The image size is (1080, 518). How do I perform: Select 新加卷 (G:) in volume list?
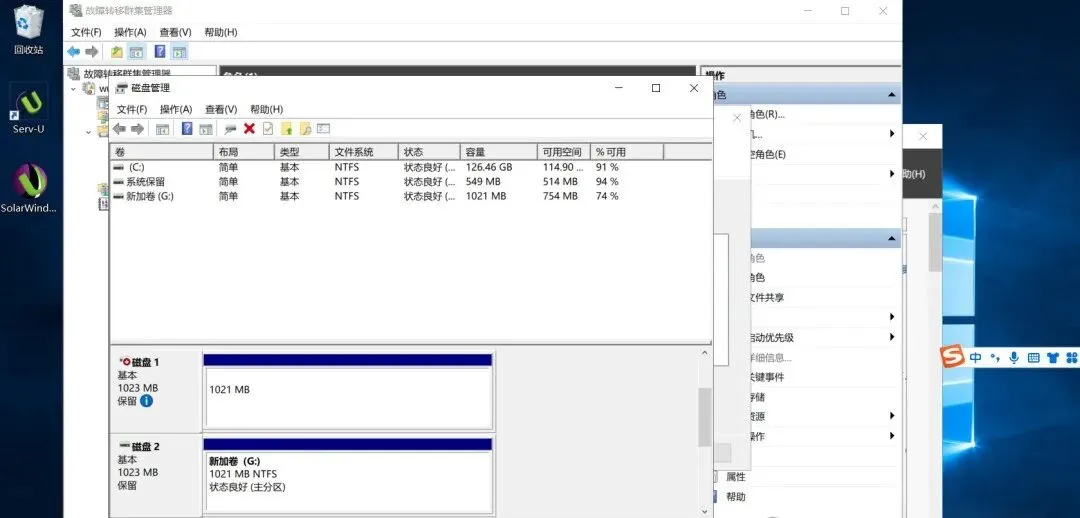(411, 196)
